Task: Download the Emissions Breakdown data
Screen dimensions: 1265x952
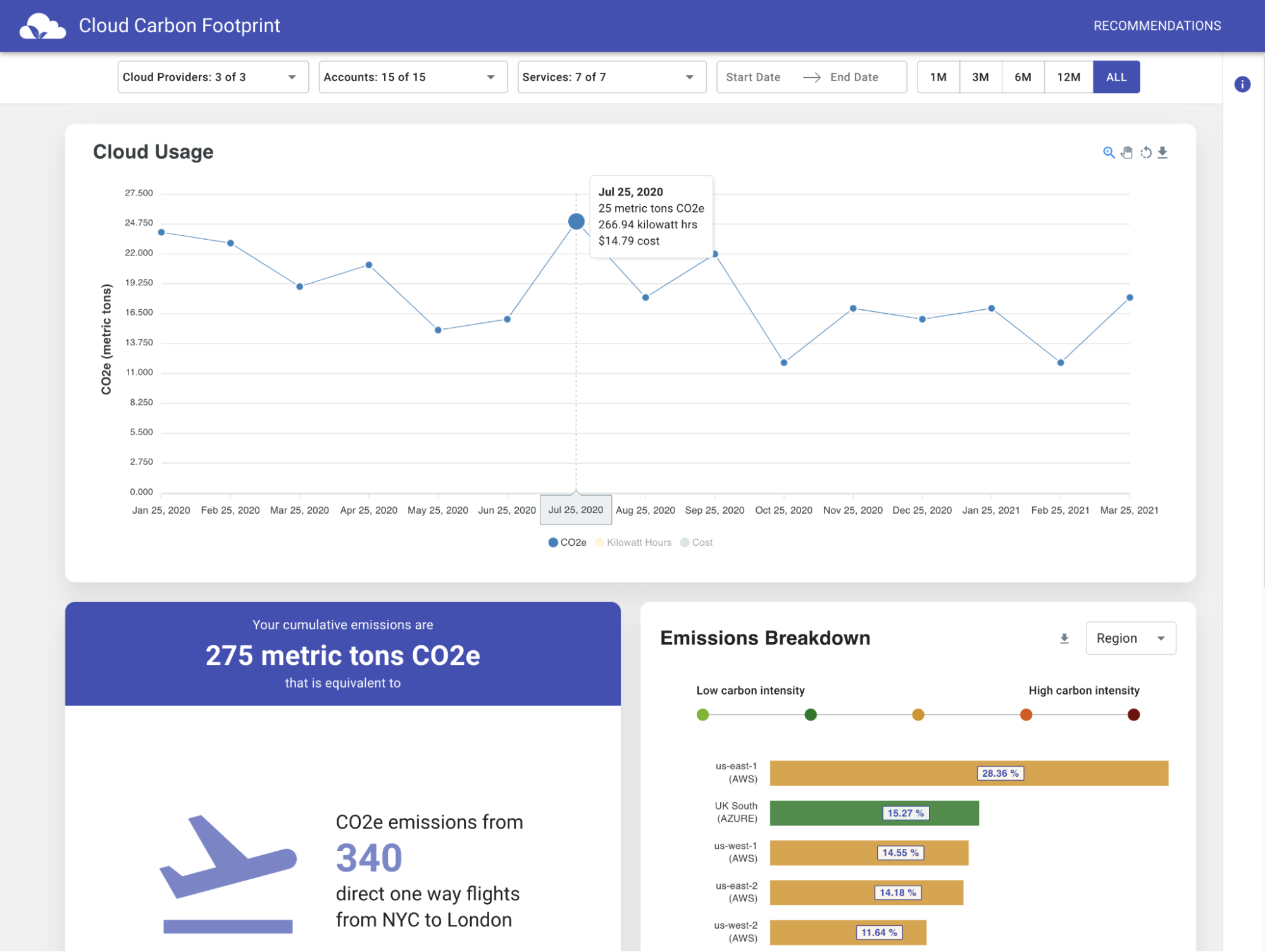Action: pos(1064,638)
